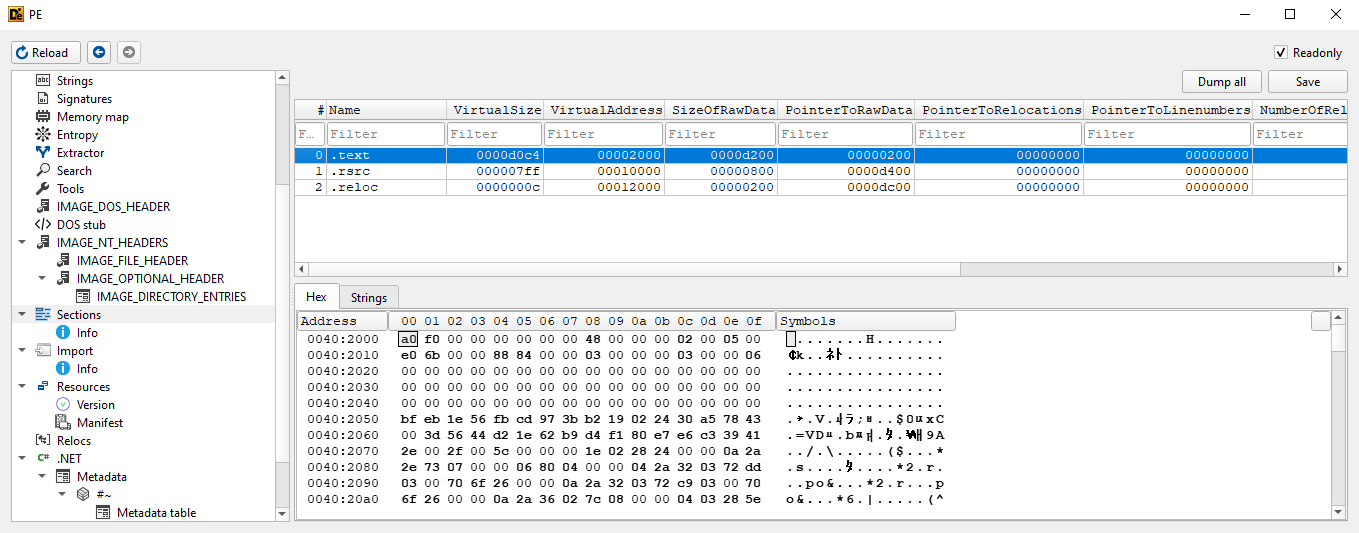Click Info icon under Sections

(62, 332)
